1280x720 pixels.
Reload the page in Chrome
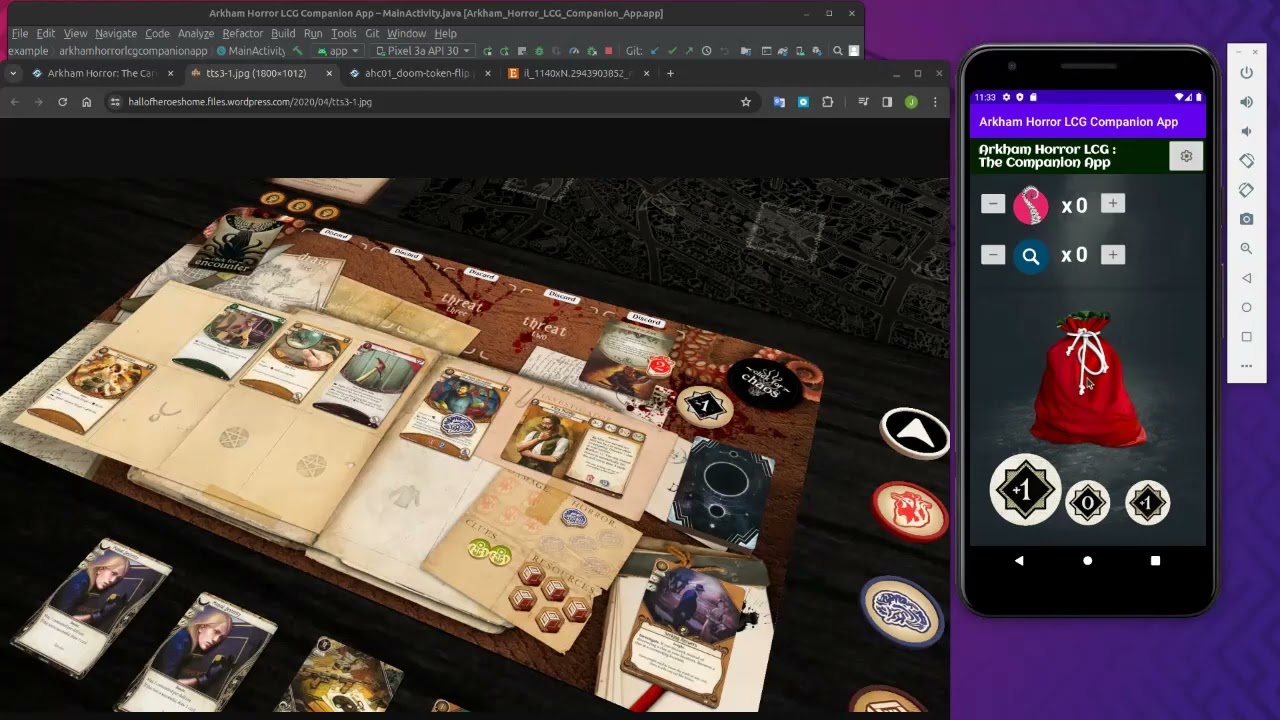pyautogui.click(x=62, y=102)
